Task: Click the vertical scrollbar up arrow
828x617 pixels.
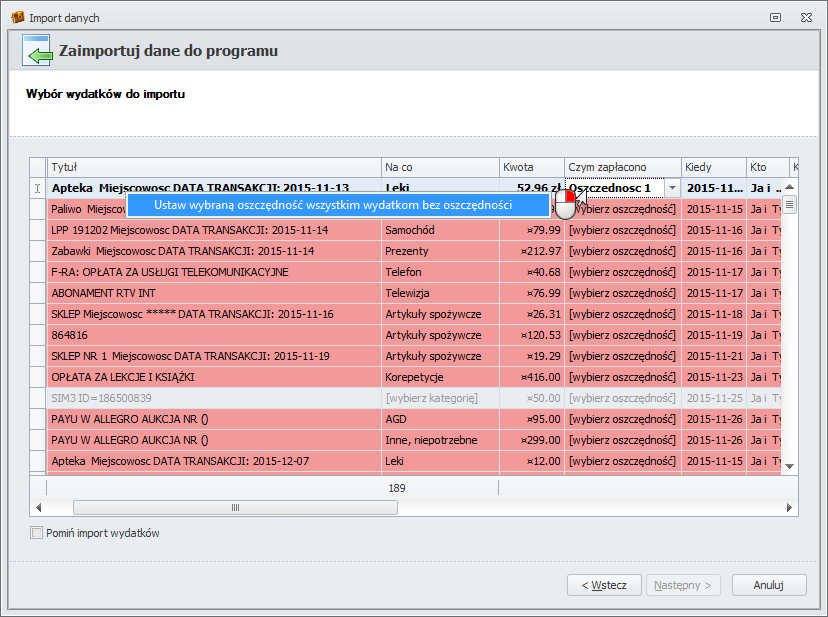Action: pos(789,187)
